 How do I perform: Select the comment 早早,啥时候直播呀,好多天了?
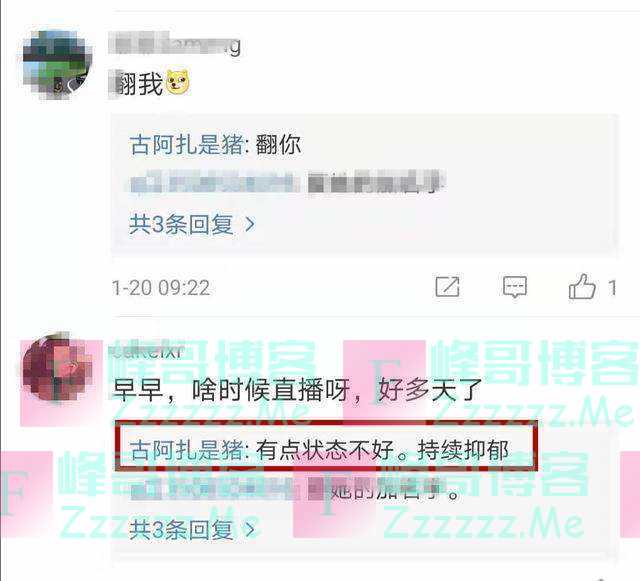[x=297, y=390]
